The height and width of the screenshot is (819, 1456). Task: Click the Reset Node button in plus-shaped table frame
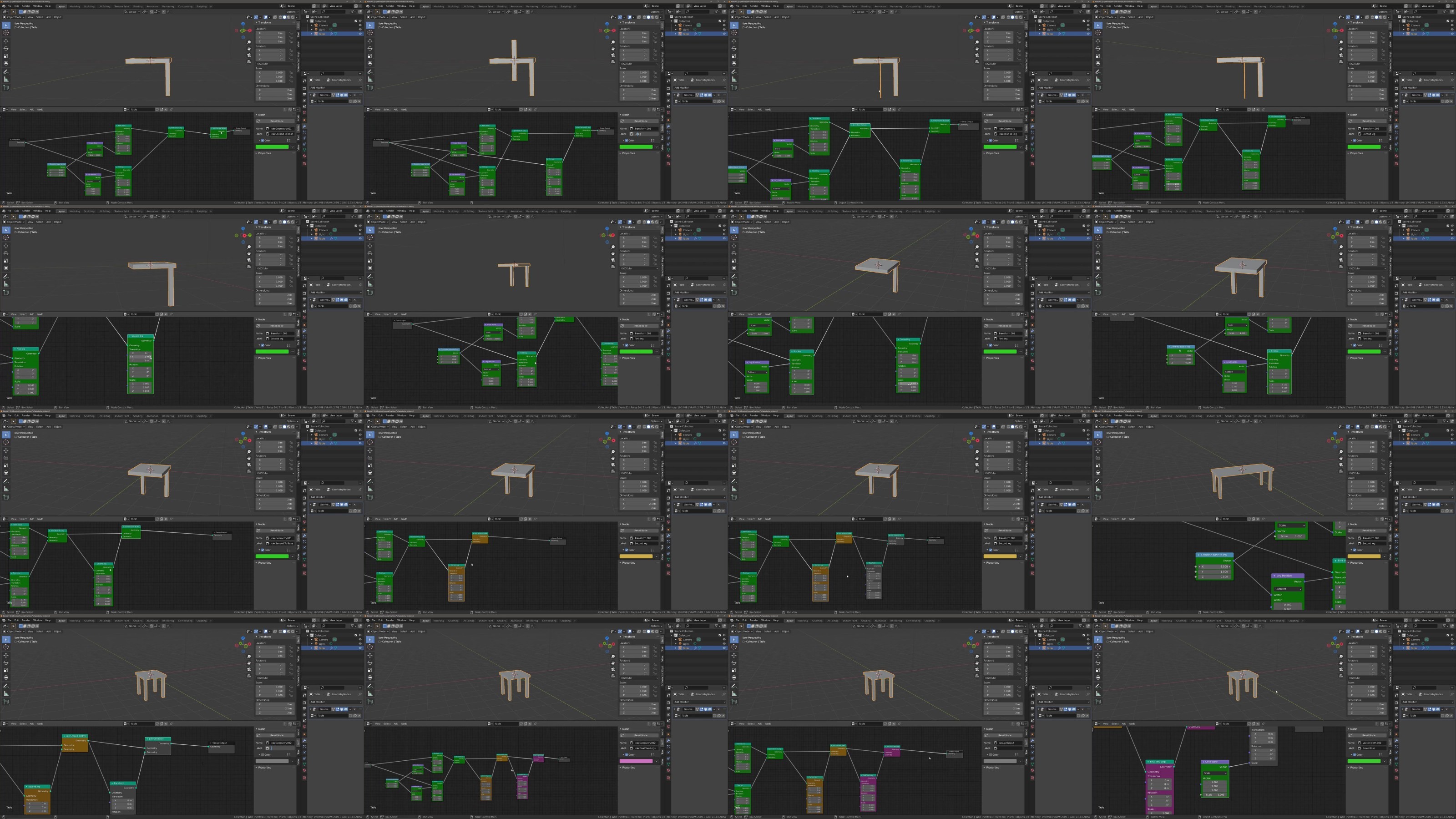click(x=639, y=121)
